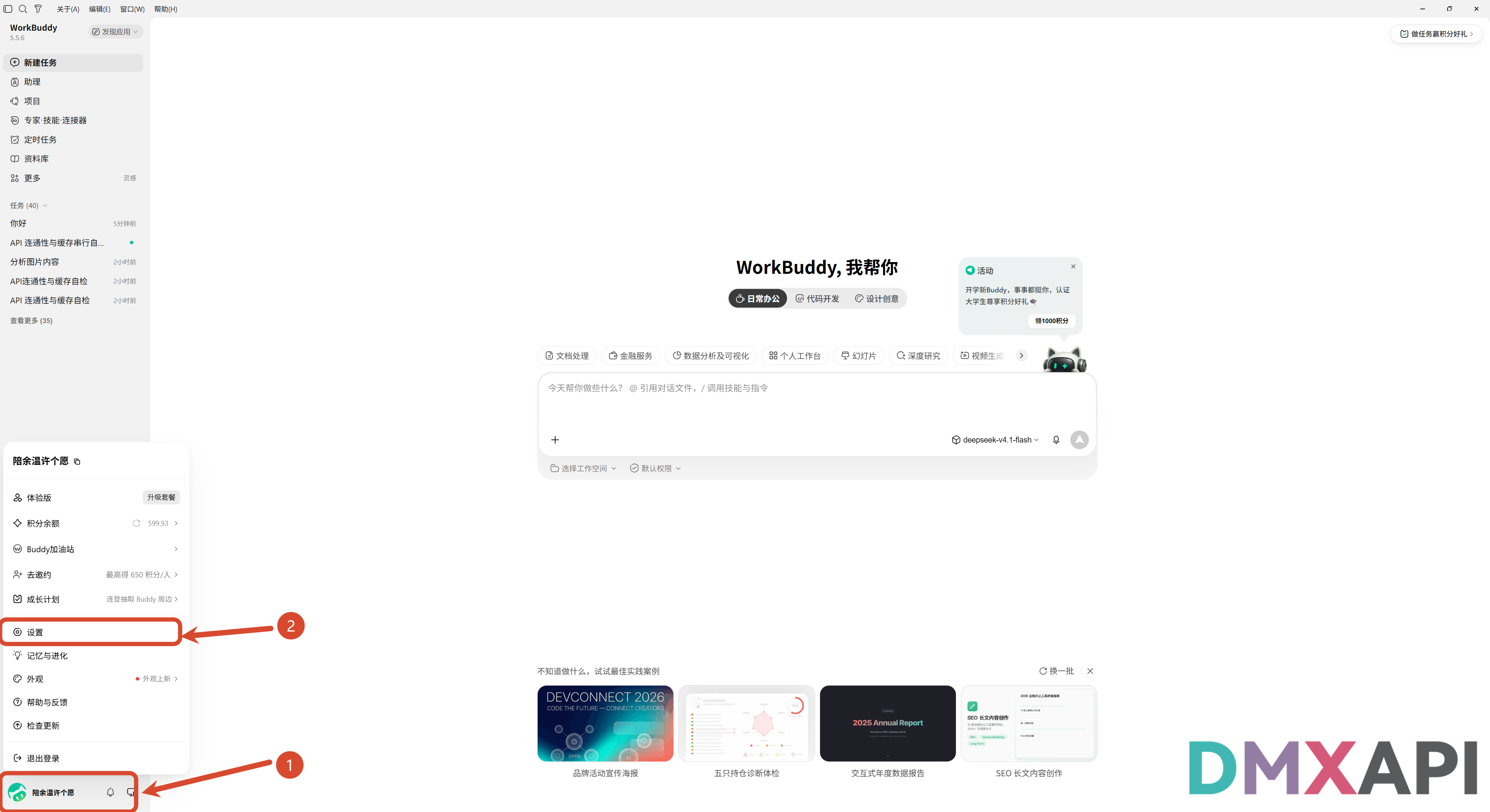1490x812 pixels.
Task: Select the 文档处理 category chip
Action: tap(567, 356)
